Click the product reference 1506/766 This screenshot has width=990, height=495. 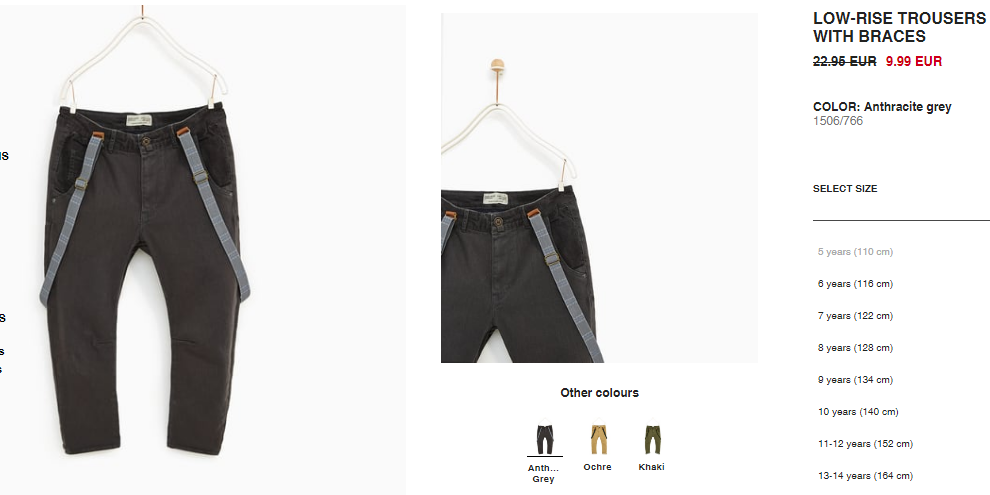coord(838,121)
